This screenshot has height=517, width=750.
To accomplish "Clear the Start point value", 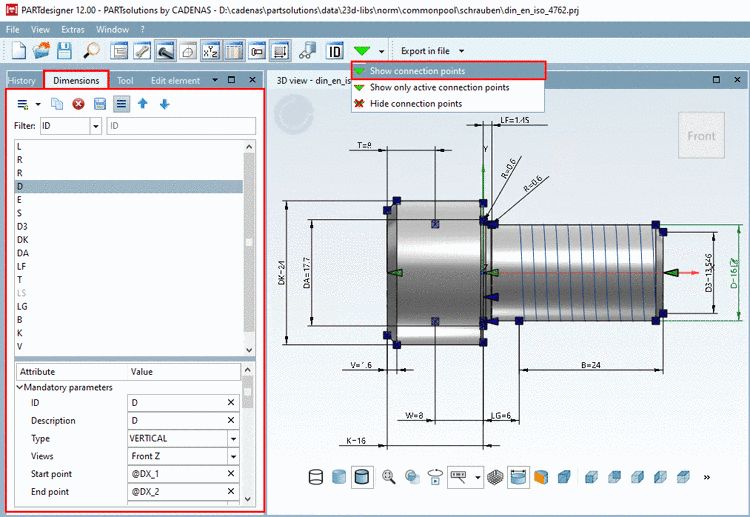I will click(x=231, y=473).
